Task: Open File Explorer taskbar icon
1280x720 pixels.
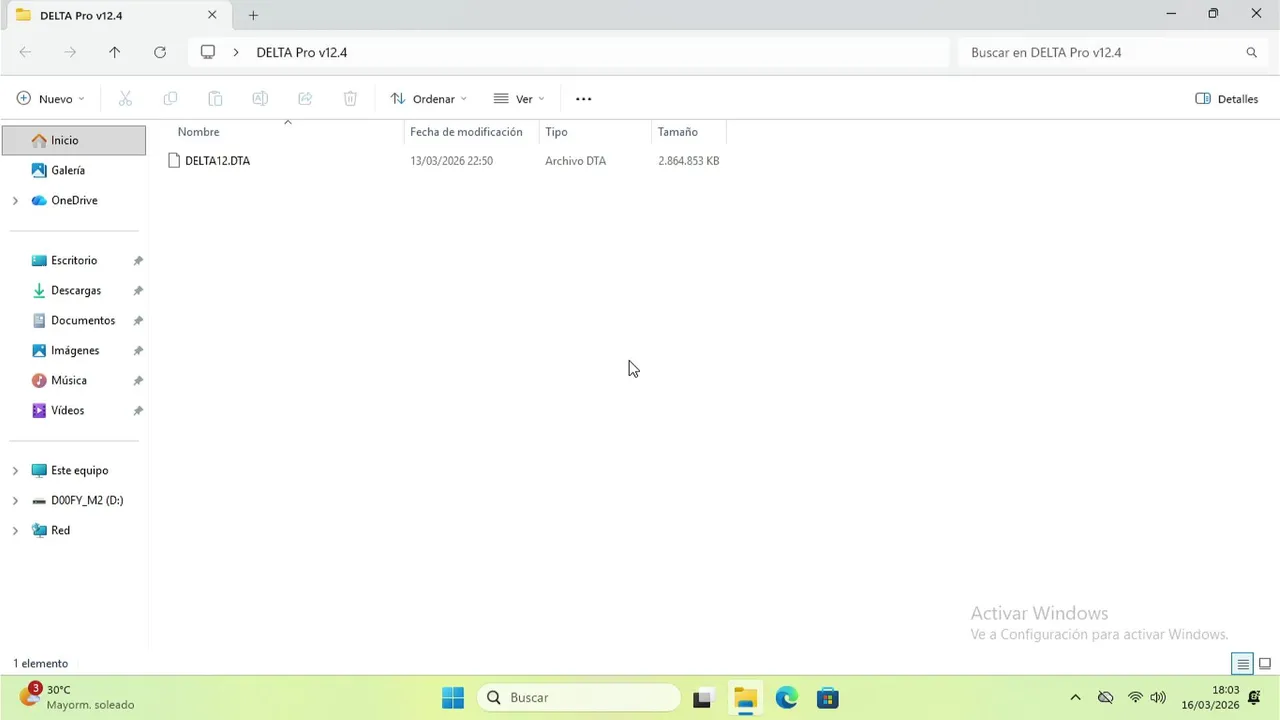Action: [x=745, y=697]
